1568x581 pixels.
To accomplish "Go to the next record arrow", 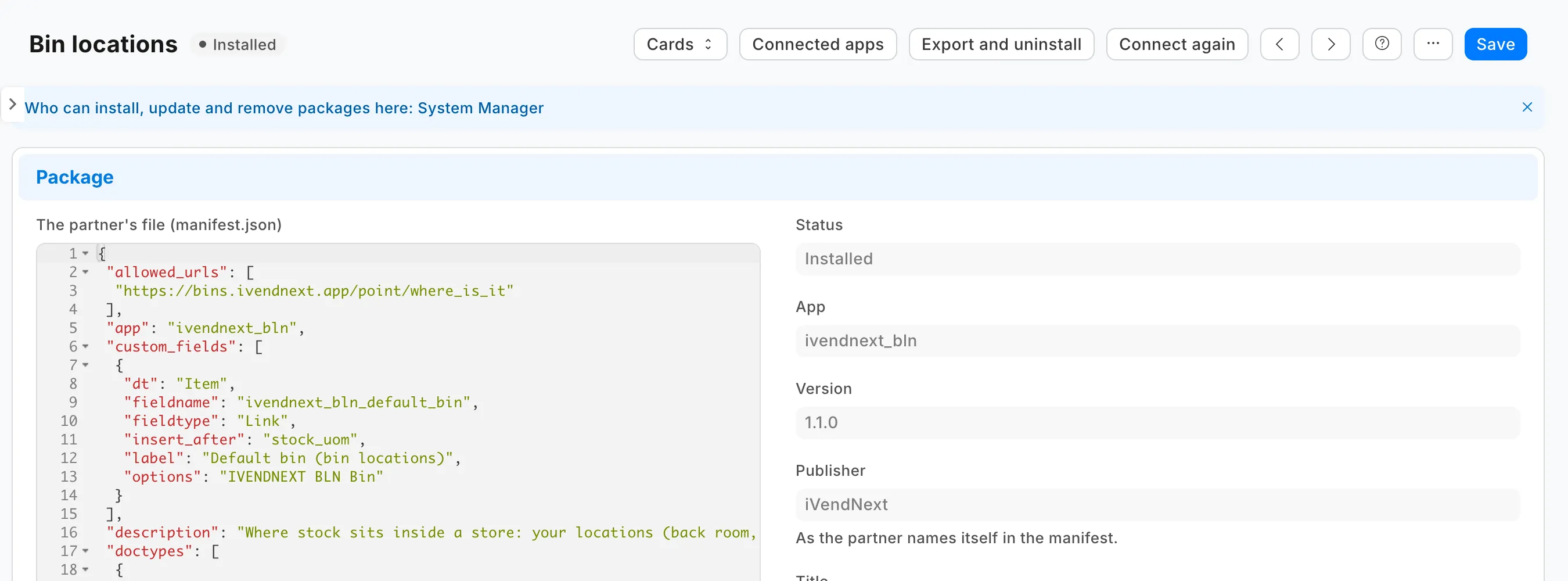I will pos(1330,45).
